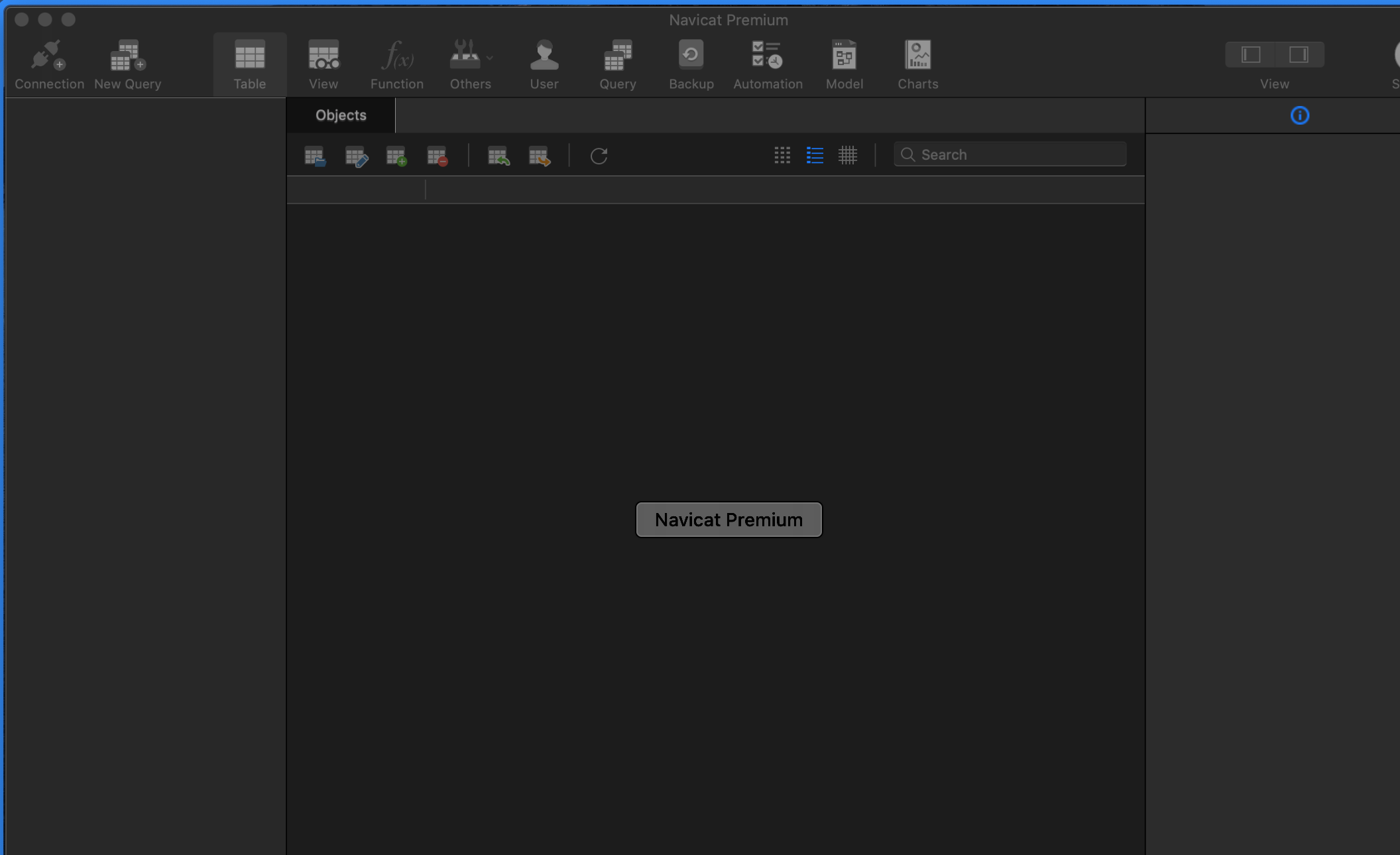Click the blue information icon
The image size is (1400, 855).
point(1300,115)
